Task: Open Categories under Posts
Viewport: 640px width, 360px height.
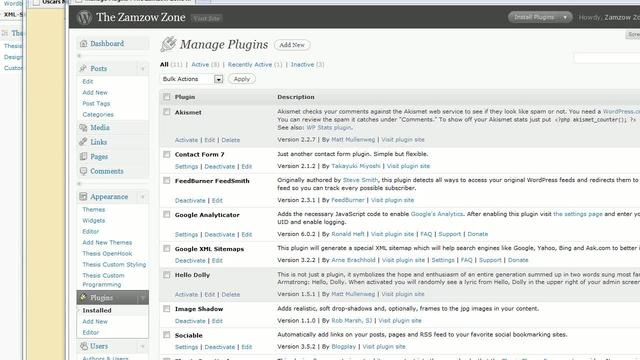Action: [x=98, y=115]
